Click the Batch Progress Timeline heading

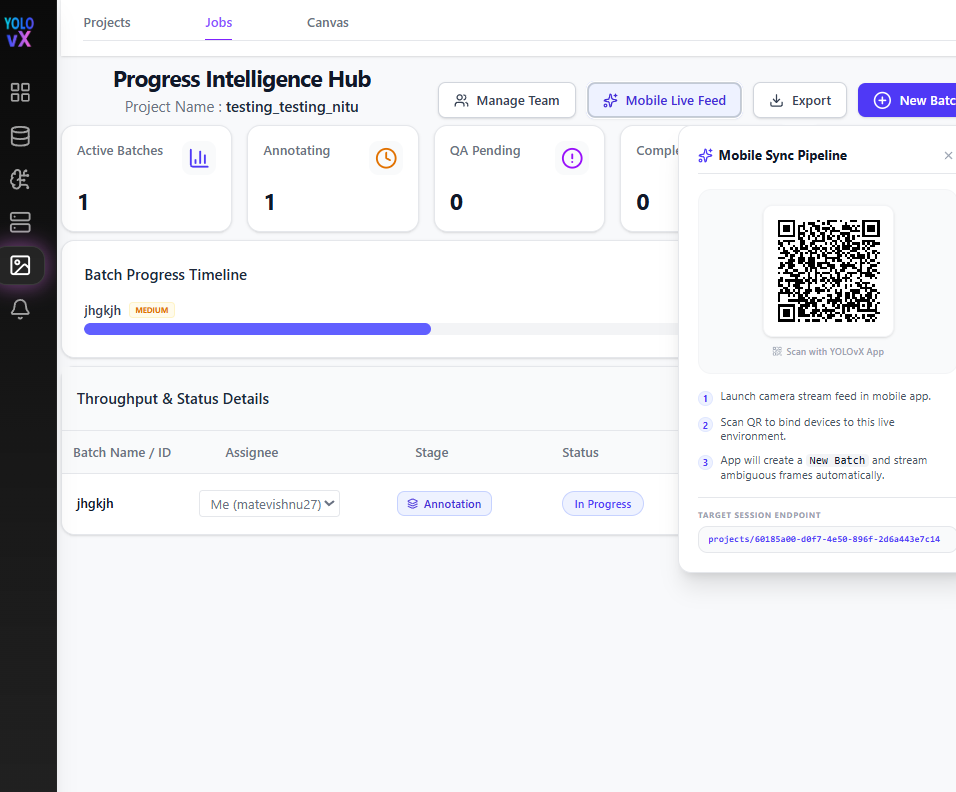[165, 275]
